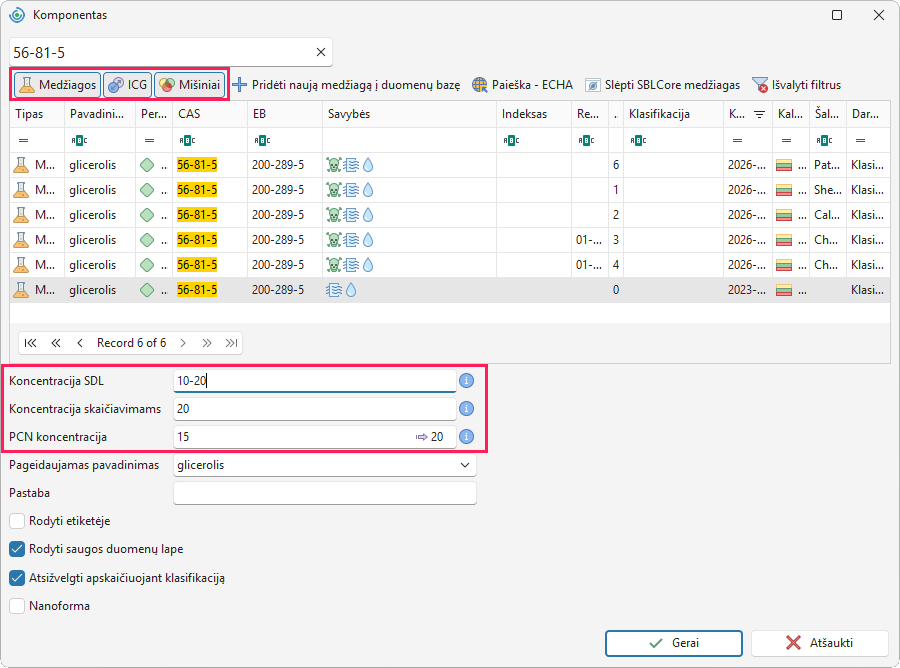Sort by the Savybės column header
This screenshot has height=668, width=900.
pos(409,114)
